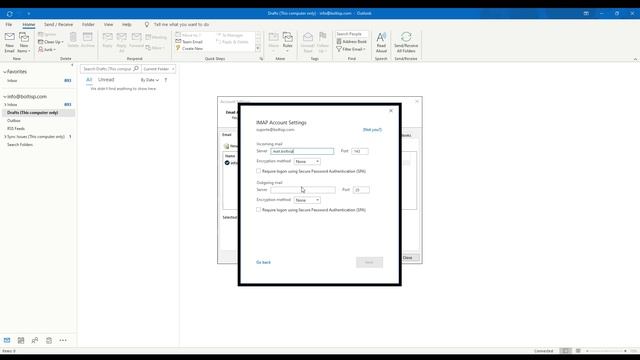
Task: Collapse the info@ account folder tree
Action: pos(5,97)
